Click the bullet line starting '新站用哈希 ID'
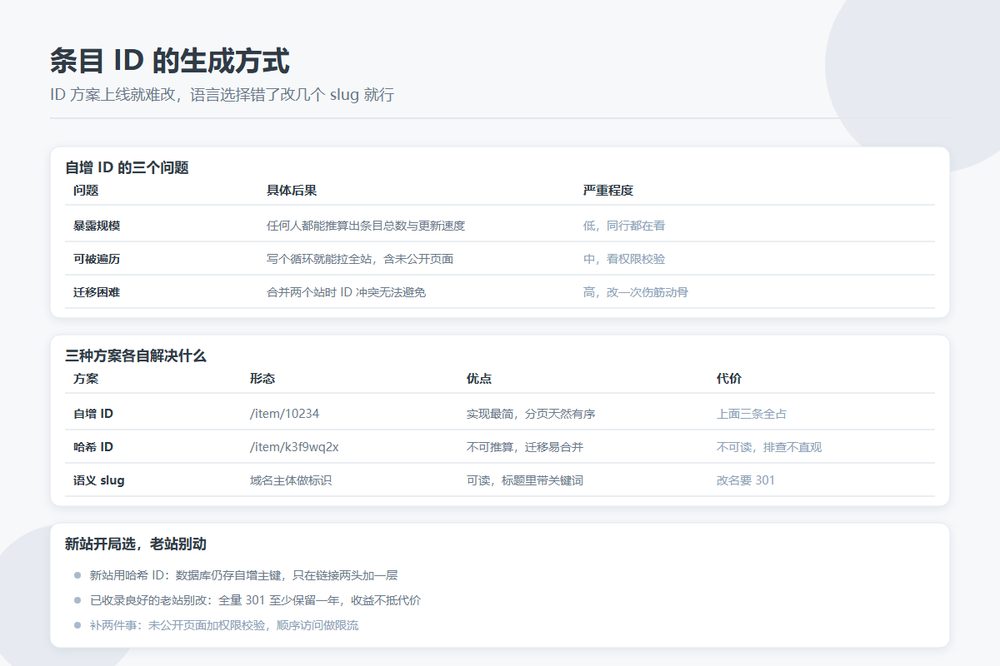The height and width of the screenshot is (666, 1000). 244,575
